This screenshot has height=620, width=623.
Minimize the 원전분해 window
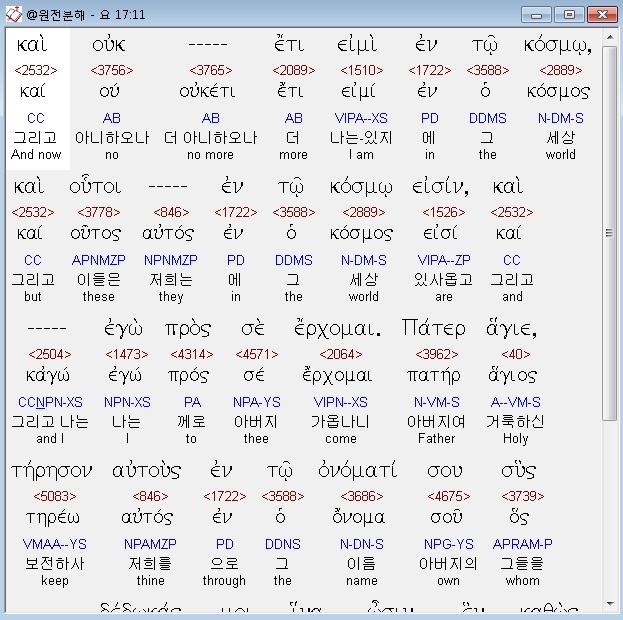536,15
